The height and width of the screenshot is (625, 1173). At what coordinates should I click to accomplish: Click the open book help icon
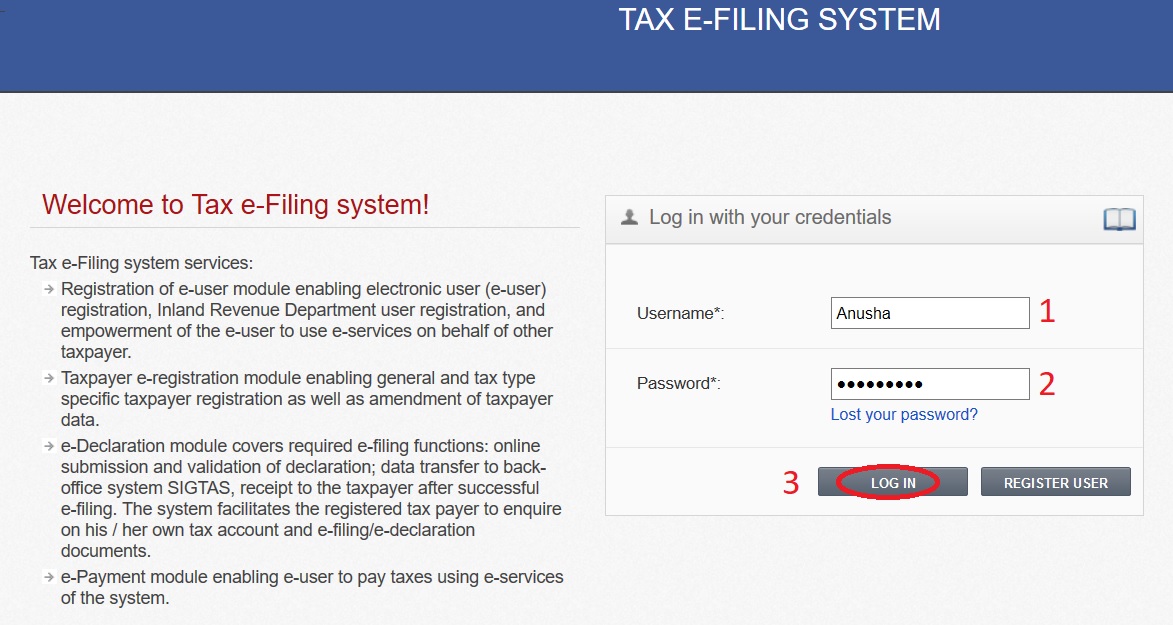pos(1119,219)
